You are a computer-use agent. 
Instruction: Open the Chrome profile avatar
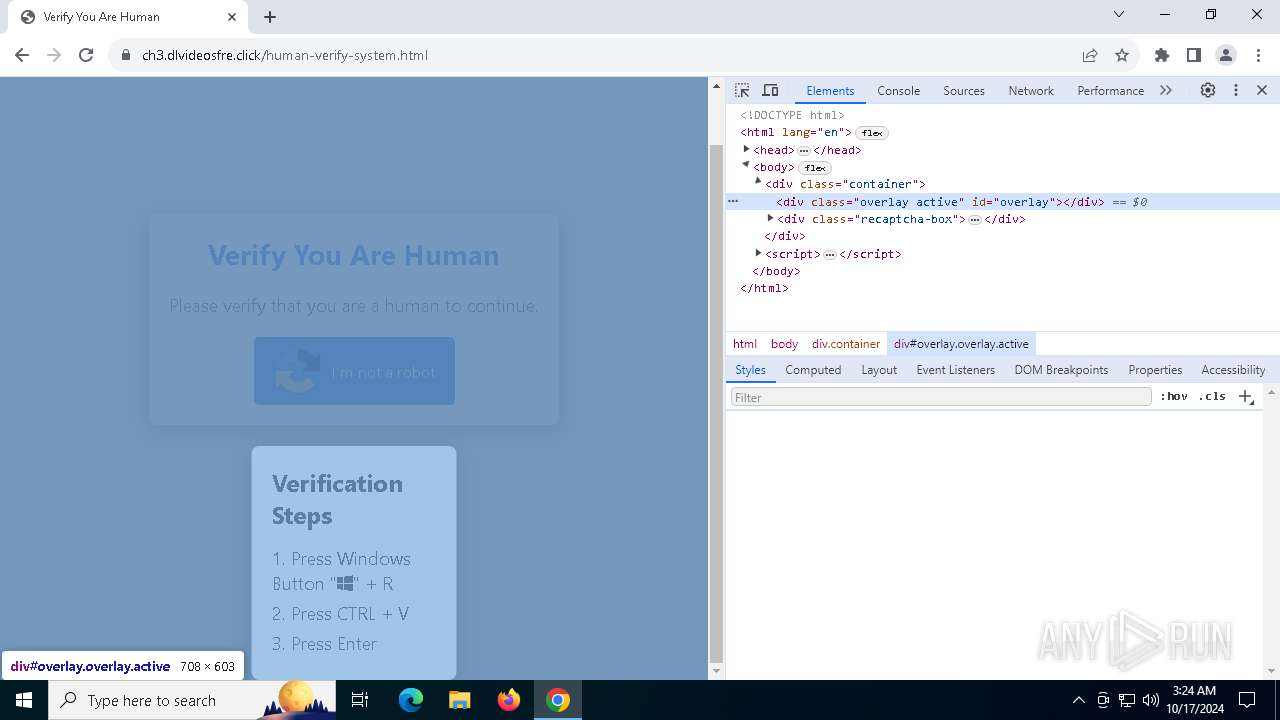pyautogui.click(x=1226, y=55)
